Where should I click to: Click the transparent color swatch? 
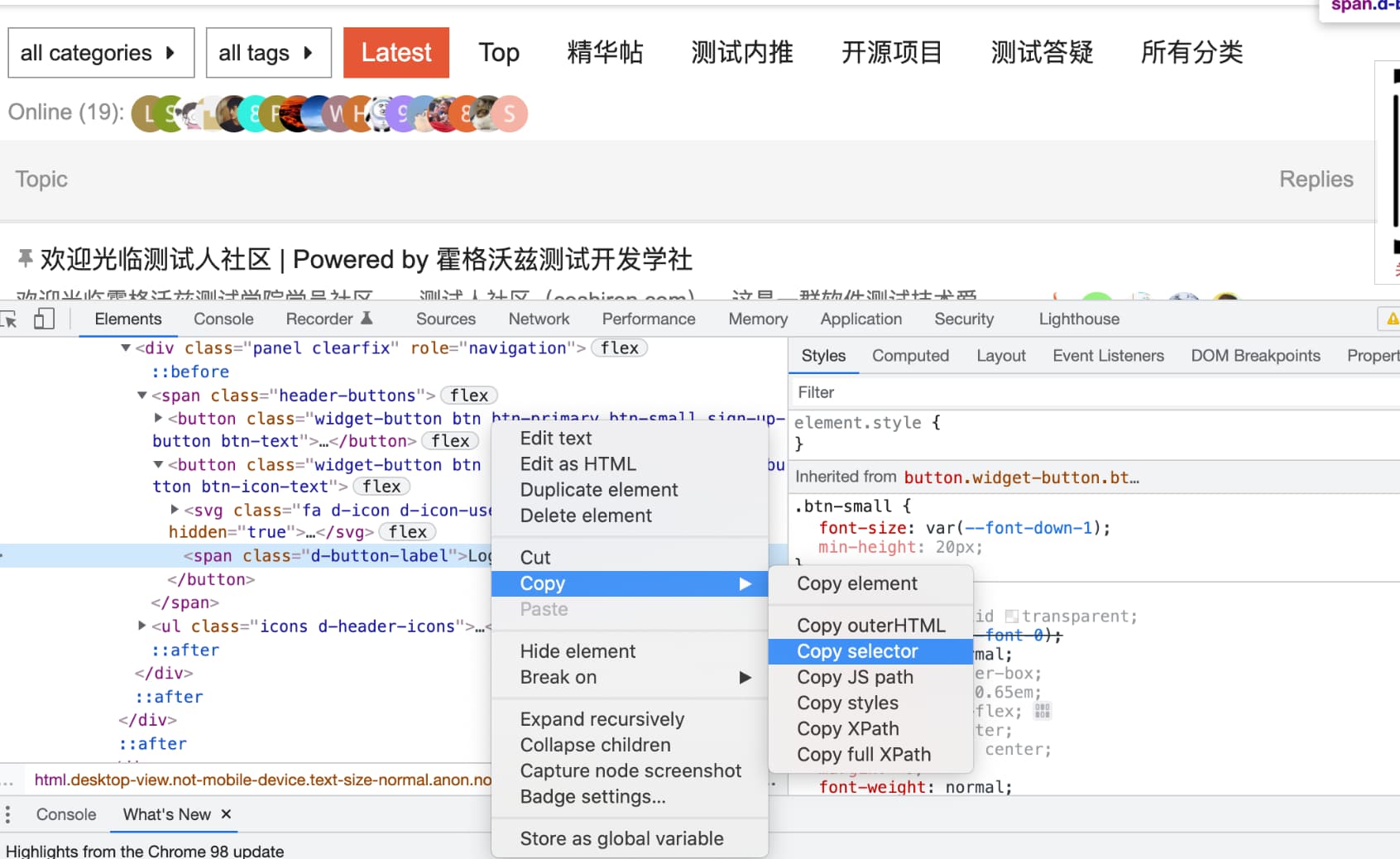tap(1011, 617)
